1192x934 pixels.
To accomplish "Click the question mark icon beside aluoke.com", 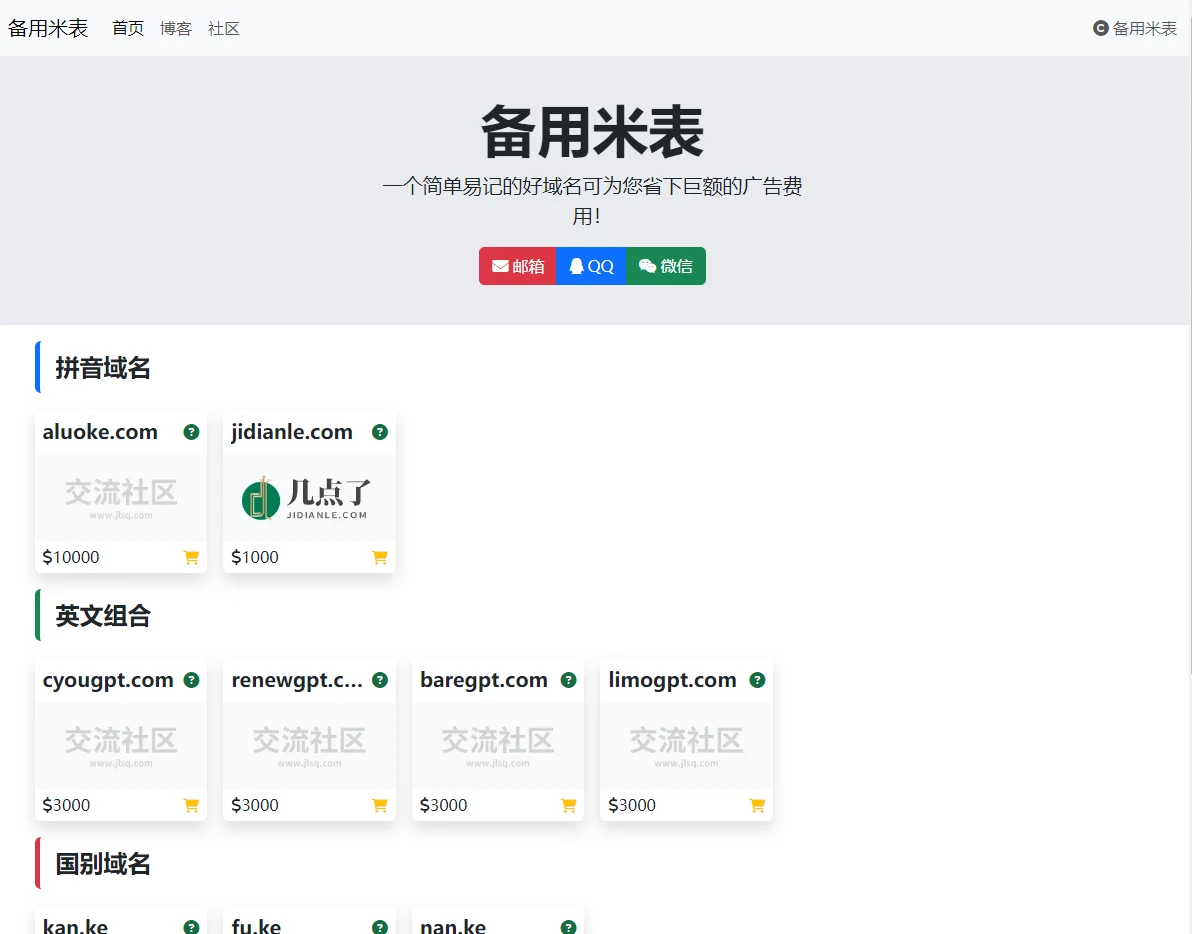I will point(191,432).
